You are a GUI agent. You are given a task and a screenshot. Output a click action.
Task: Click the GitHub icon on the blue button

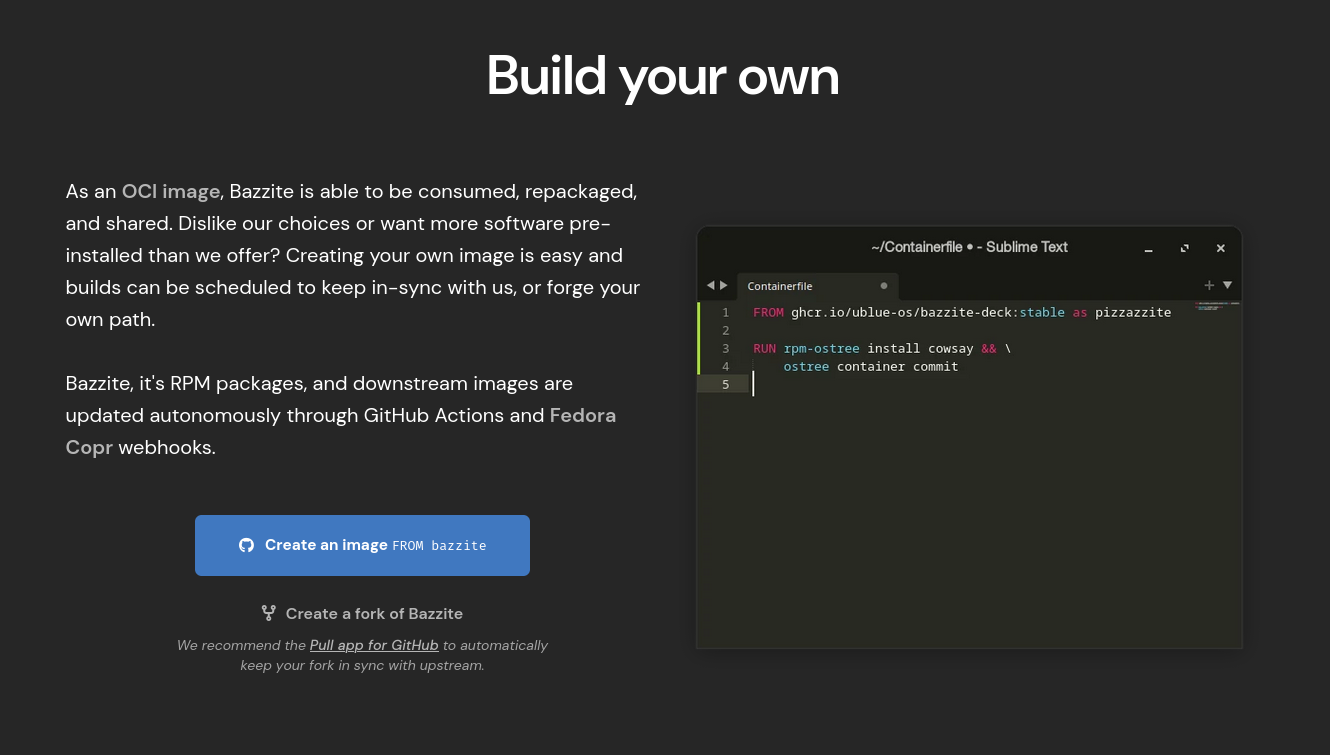coord(246,545)
